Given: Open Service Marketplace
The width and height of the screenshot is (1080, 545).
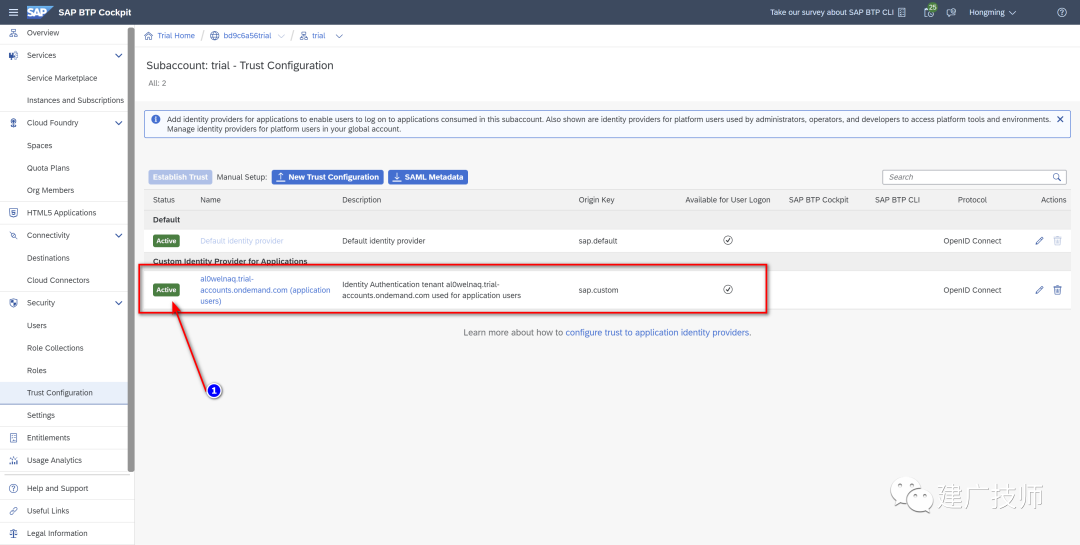Looking at the screenshot, I should (63, 79).
